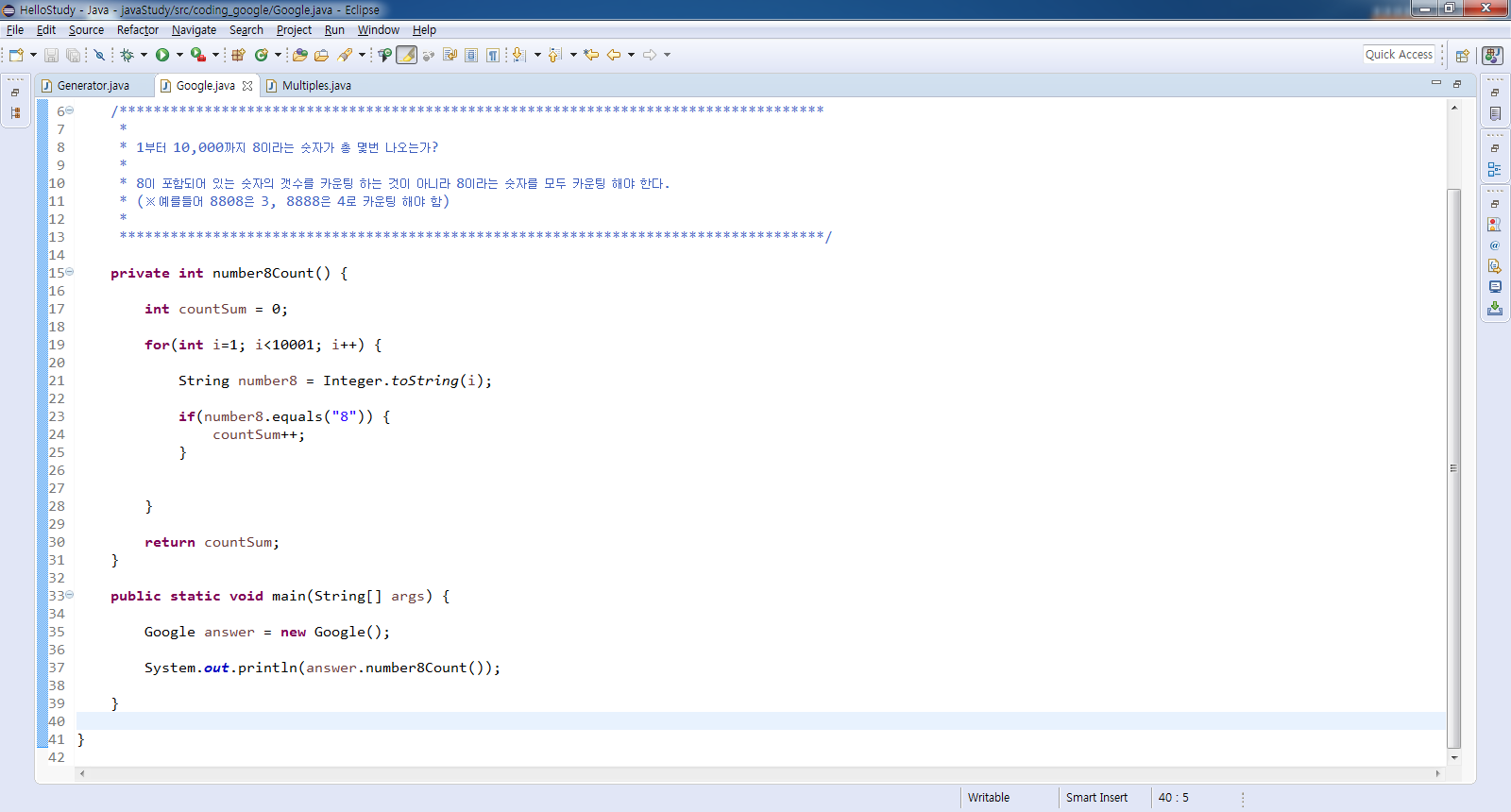Click the Open Perspective icon
1511x812 pixels.
click(x=1463, y=55)
